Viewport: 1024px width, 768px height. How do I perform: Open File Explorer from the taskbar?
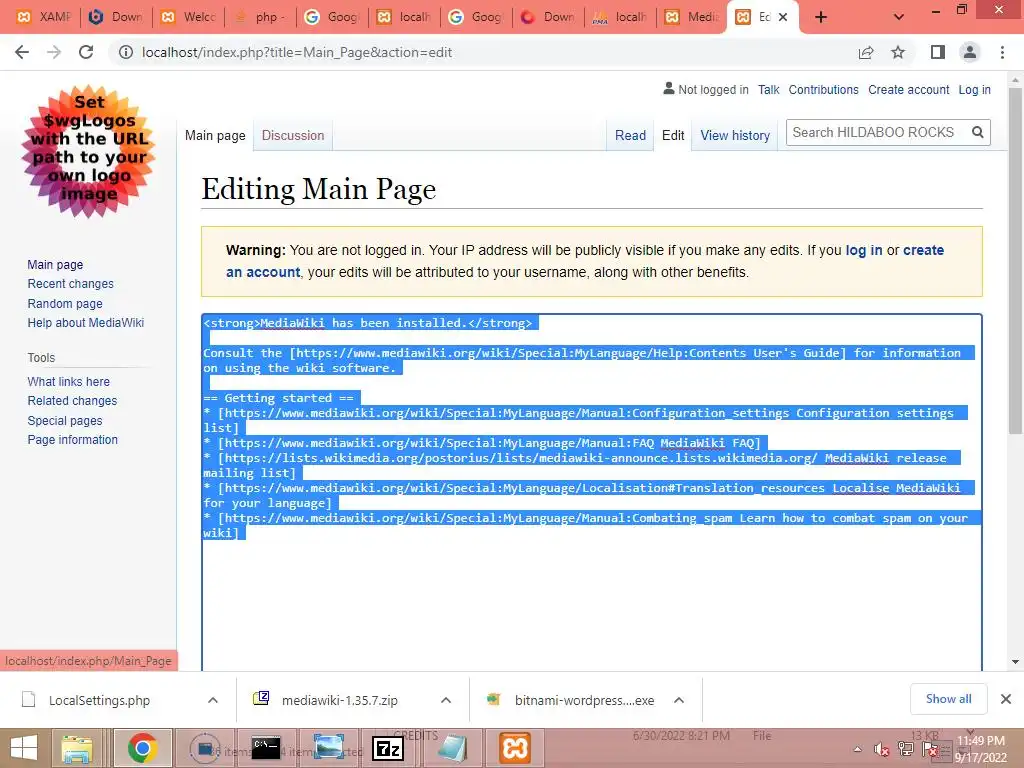76,748
